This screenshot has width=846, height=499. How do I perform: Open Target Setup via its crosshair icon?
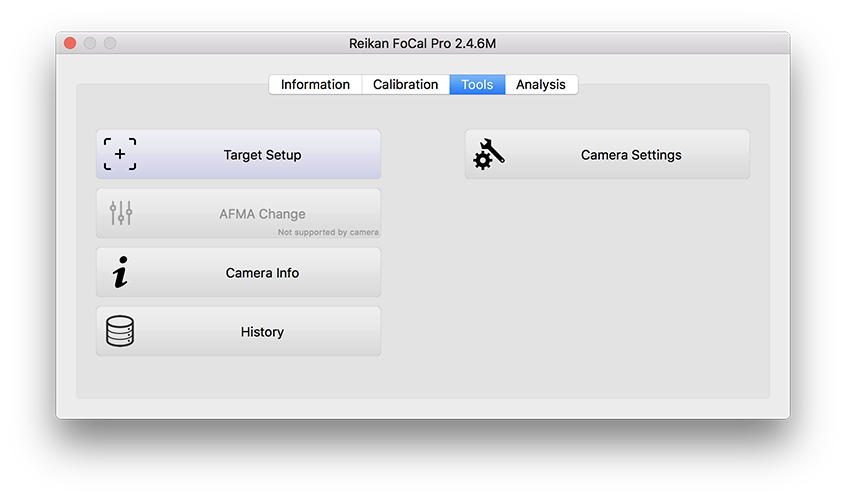[120, 154]
